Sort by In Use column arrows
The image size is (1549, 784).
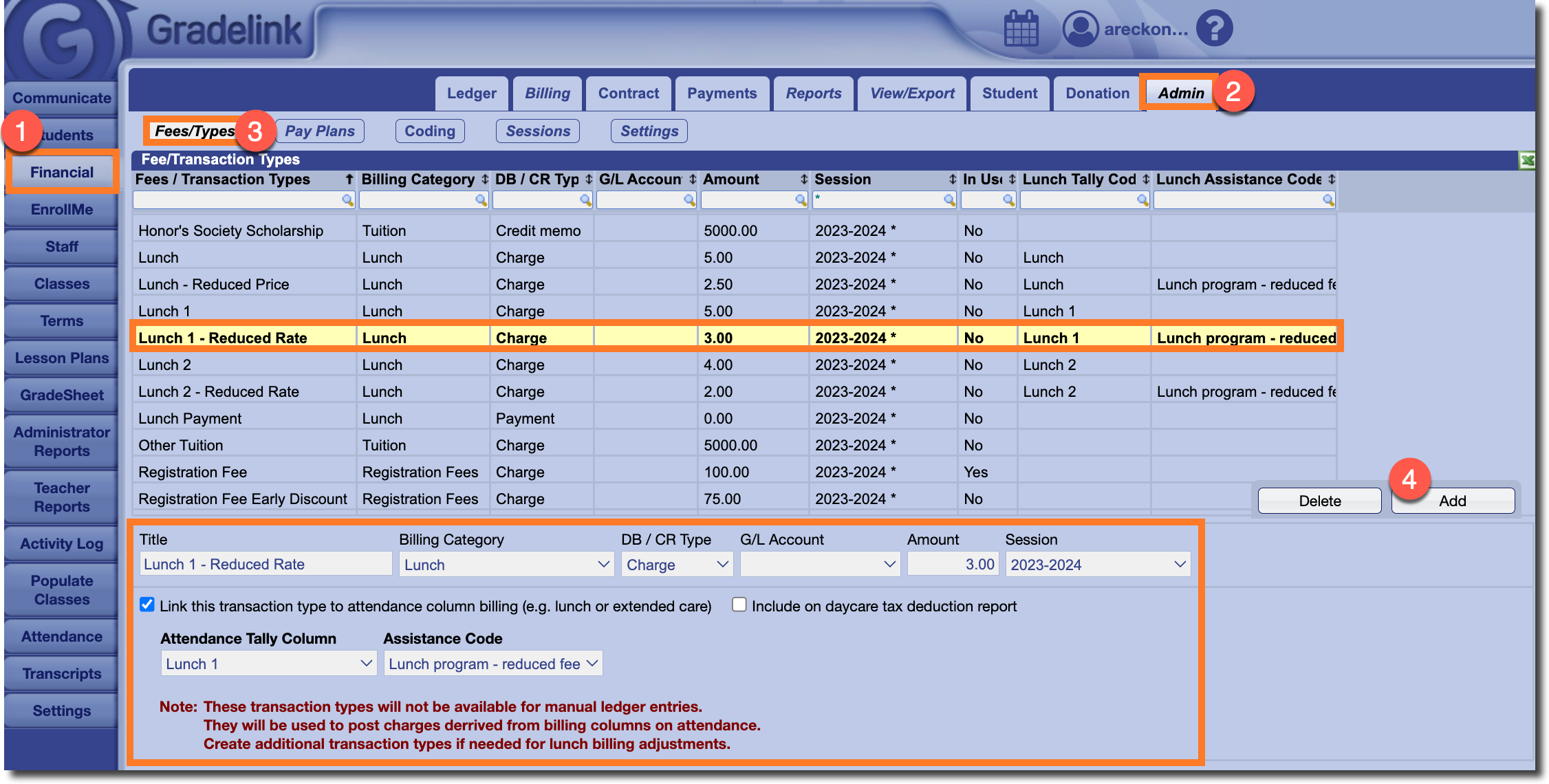[1012, 179]
